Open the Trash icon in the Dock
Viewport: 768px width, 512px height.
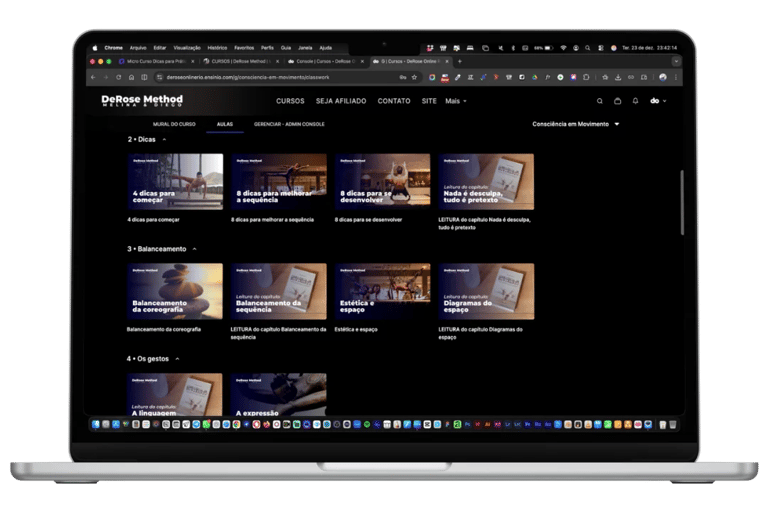[x=673, y=425]
